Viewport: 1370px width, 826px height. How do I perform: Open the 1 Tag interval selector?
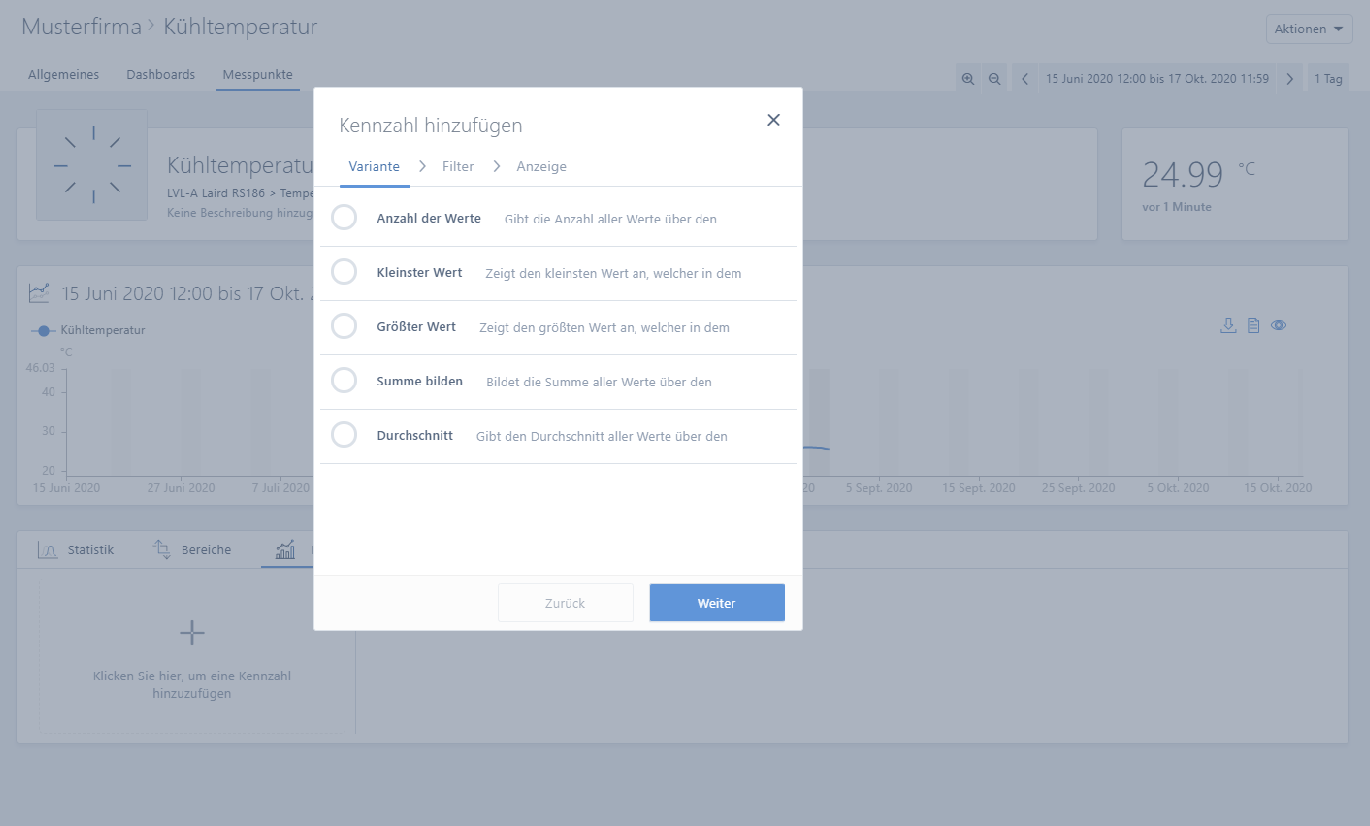1328,79
